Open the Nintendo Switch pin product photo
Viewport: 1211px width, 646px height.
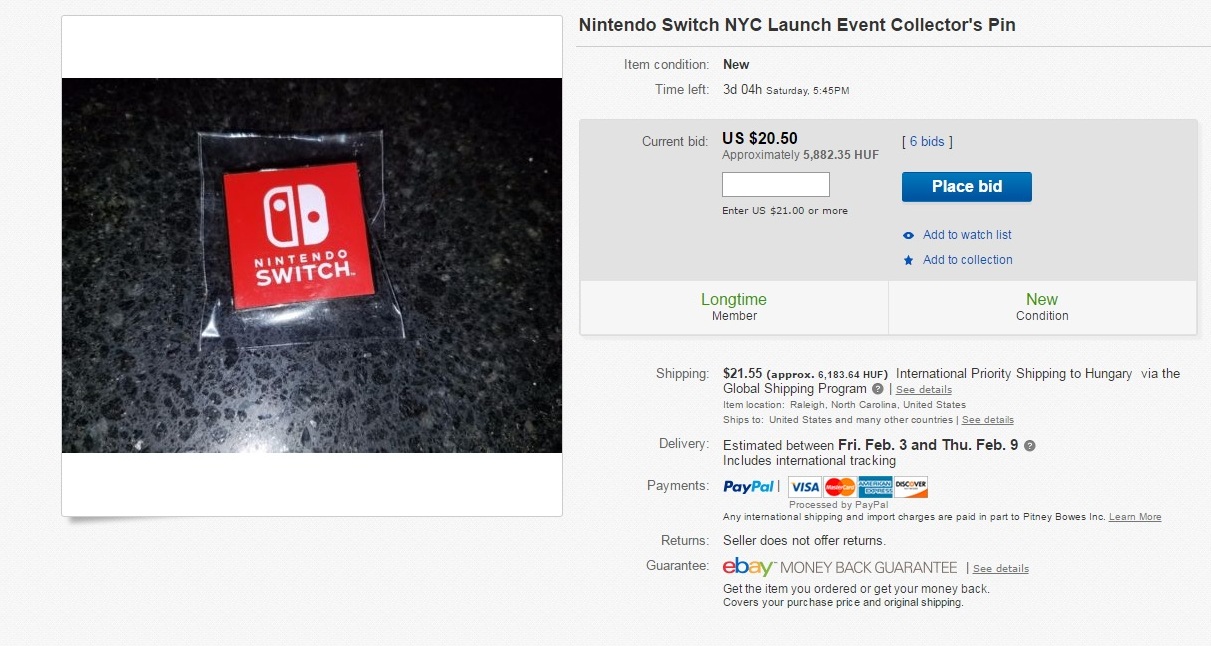tap(312, 265)
